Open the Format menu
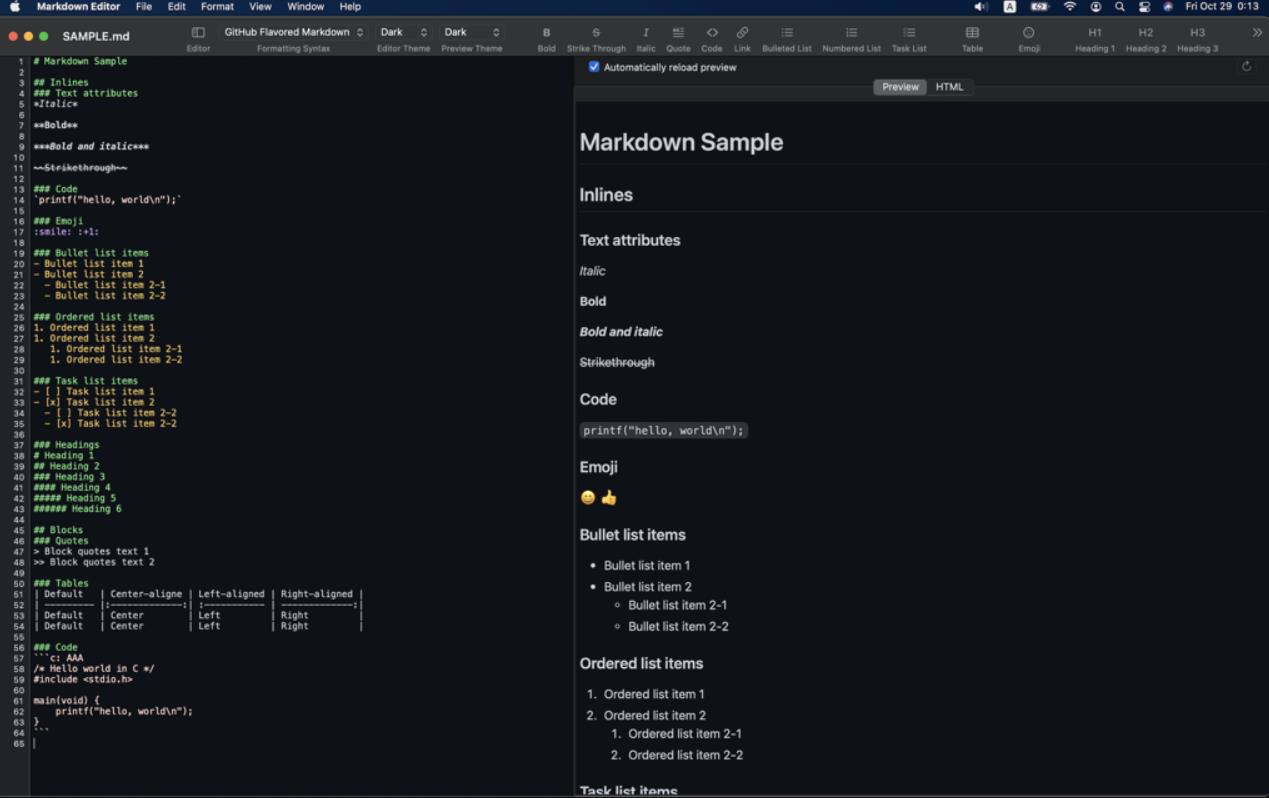Image resolution: width=1269 pixels, height=798 pixels. click(217, 6)
